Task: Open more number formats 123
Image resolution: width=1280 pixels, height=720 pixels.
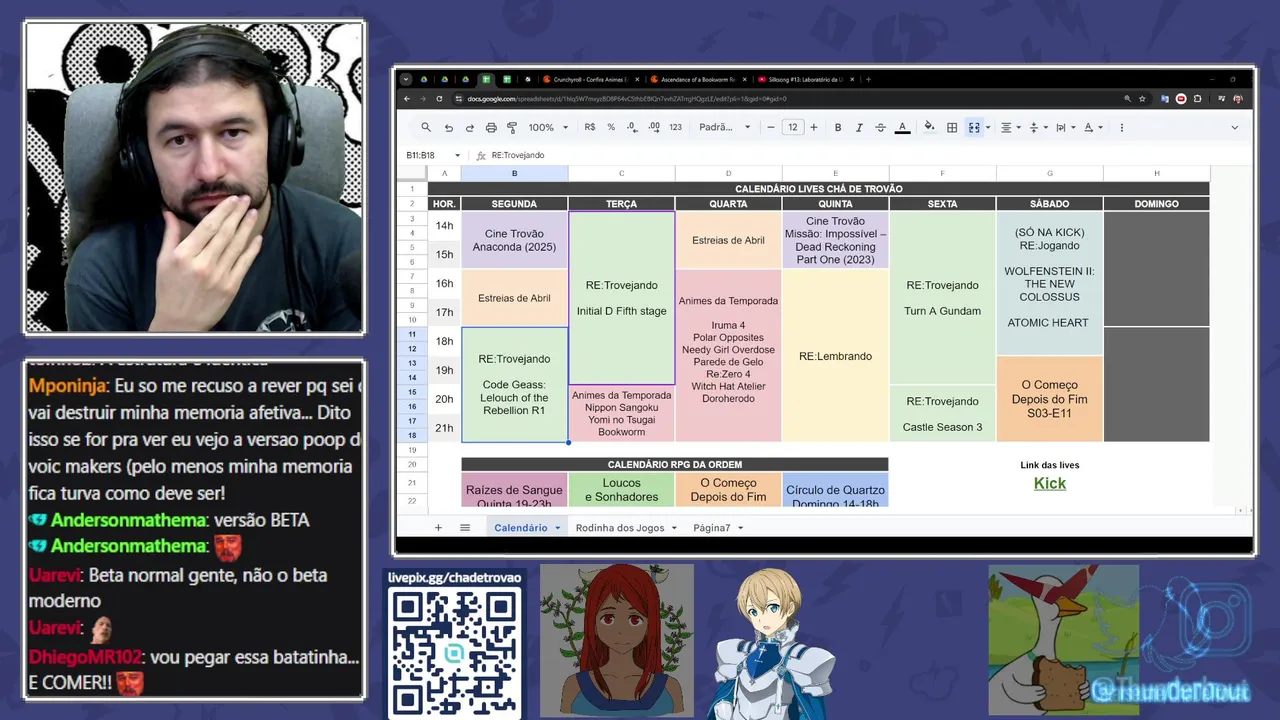Action: (676, 127)
